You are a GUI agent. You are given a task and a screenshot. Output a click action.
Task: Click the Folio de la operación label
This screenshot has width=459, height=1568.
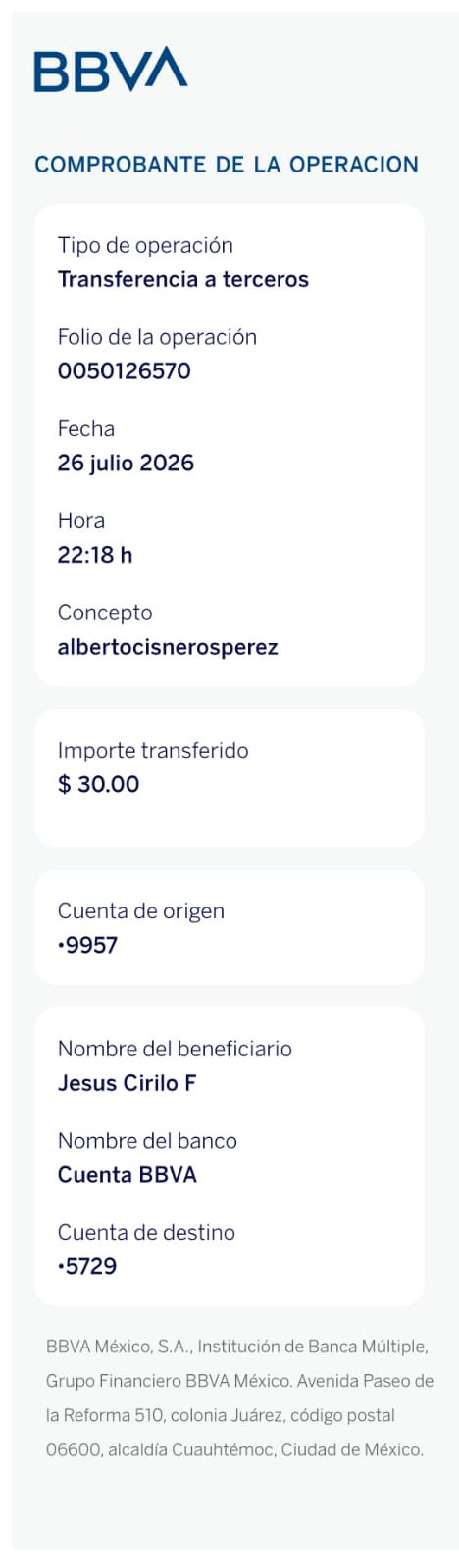coord(157,337)
